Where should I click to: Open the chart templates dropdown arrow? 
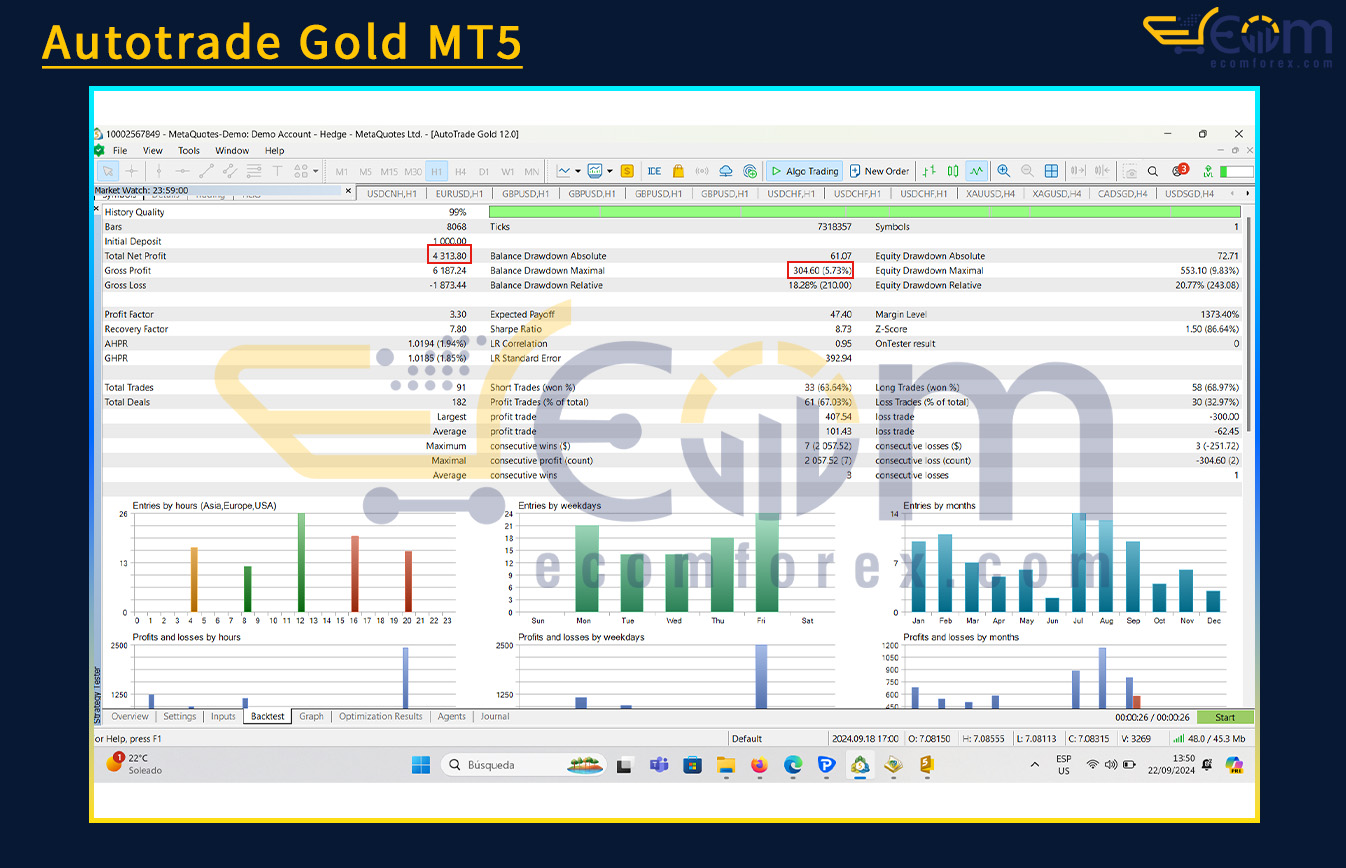tap(610, 171)
